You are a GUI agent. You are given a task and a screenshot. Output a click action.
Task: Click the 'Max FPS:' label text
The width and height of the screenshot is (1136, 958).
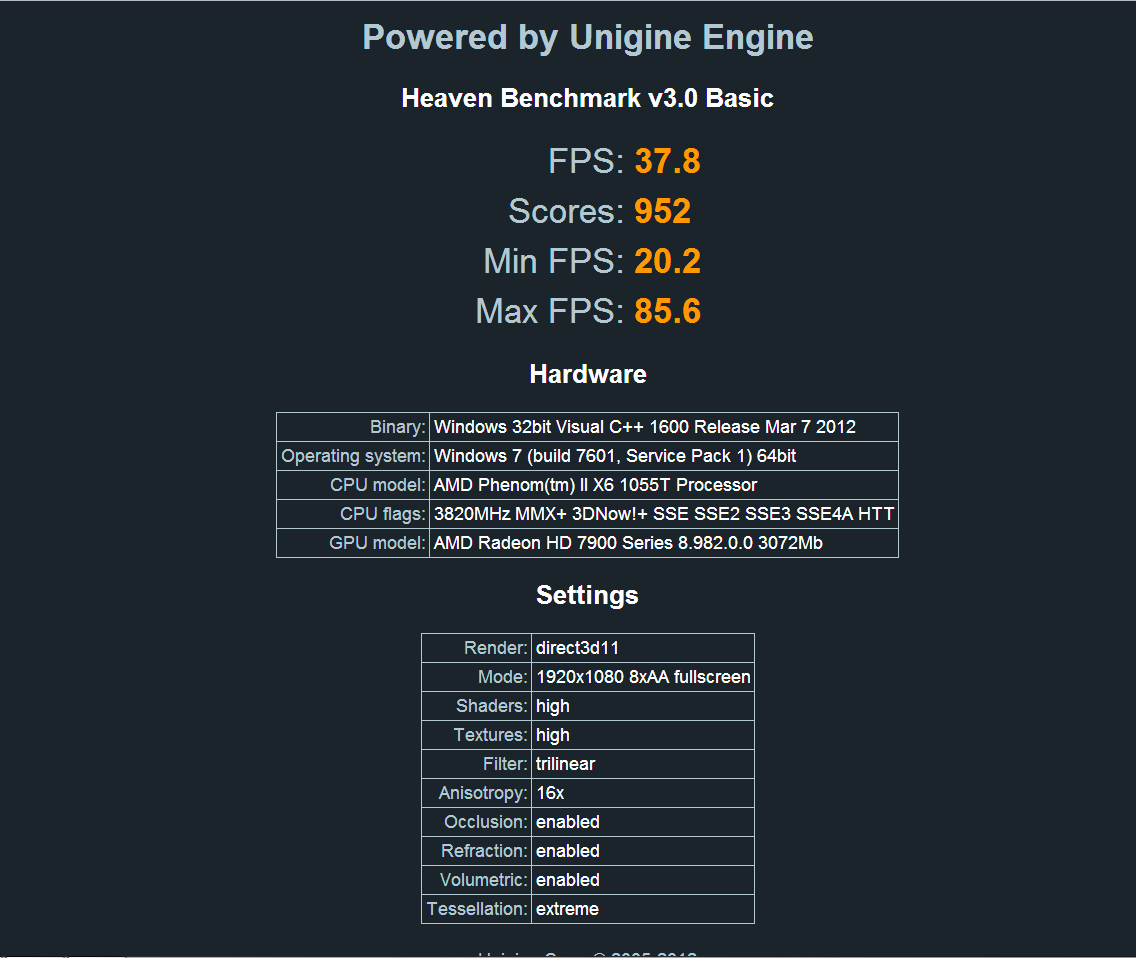point(549,311)
